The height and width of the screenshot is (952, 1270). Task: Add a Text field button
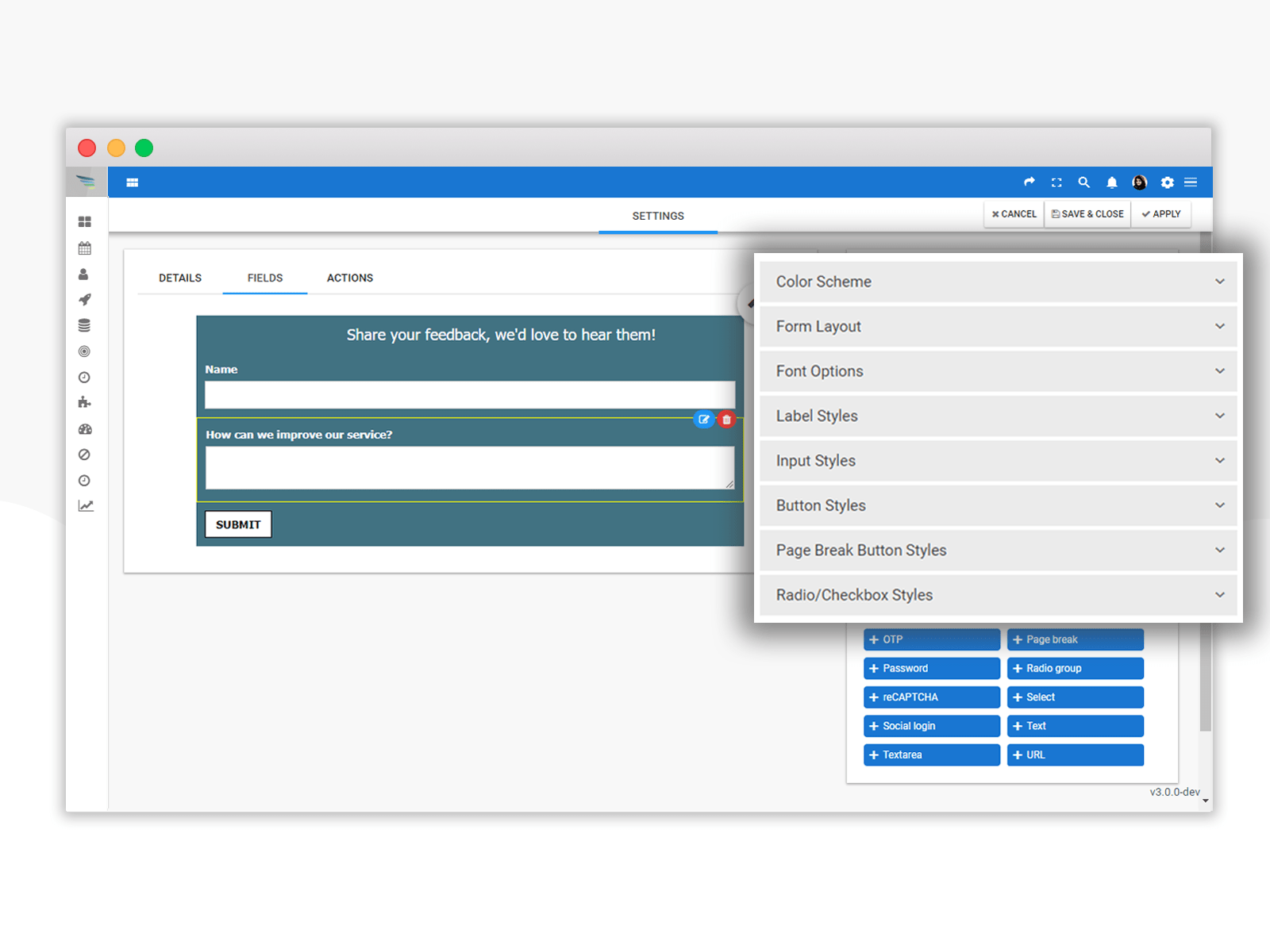pyautogui.click(x=1076, y=726)
